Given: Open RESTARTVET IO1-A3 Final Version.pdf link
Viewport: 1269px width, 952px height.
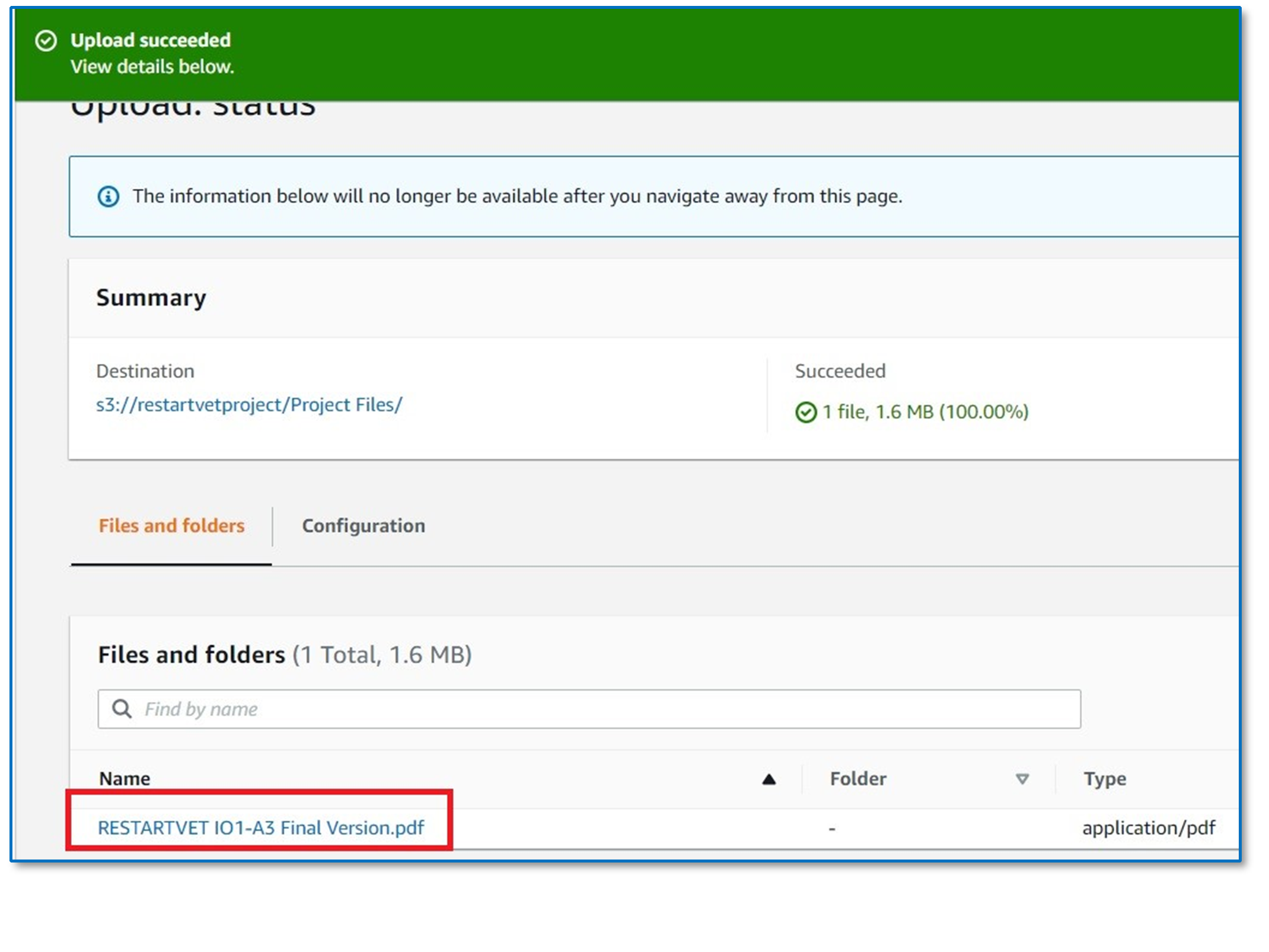Looking at the screenshot, I should (261, 828).
